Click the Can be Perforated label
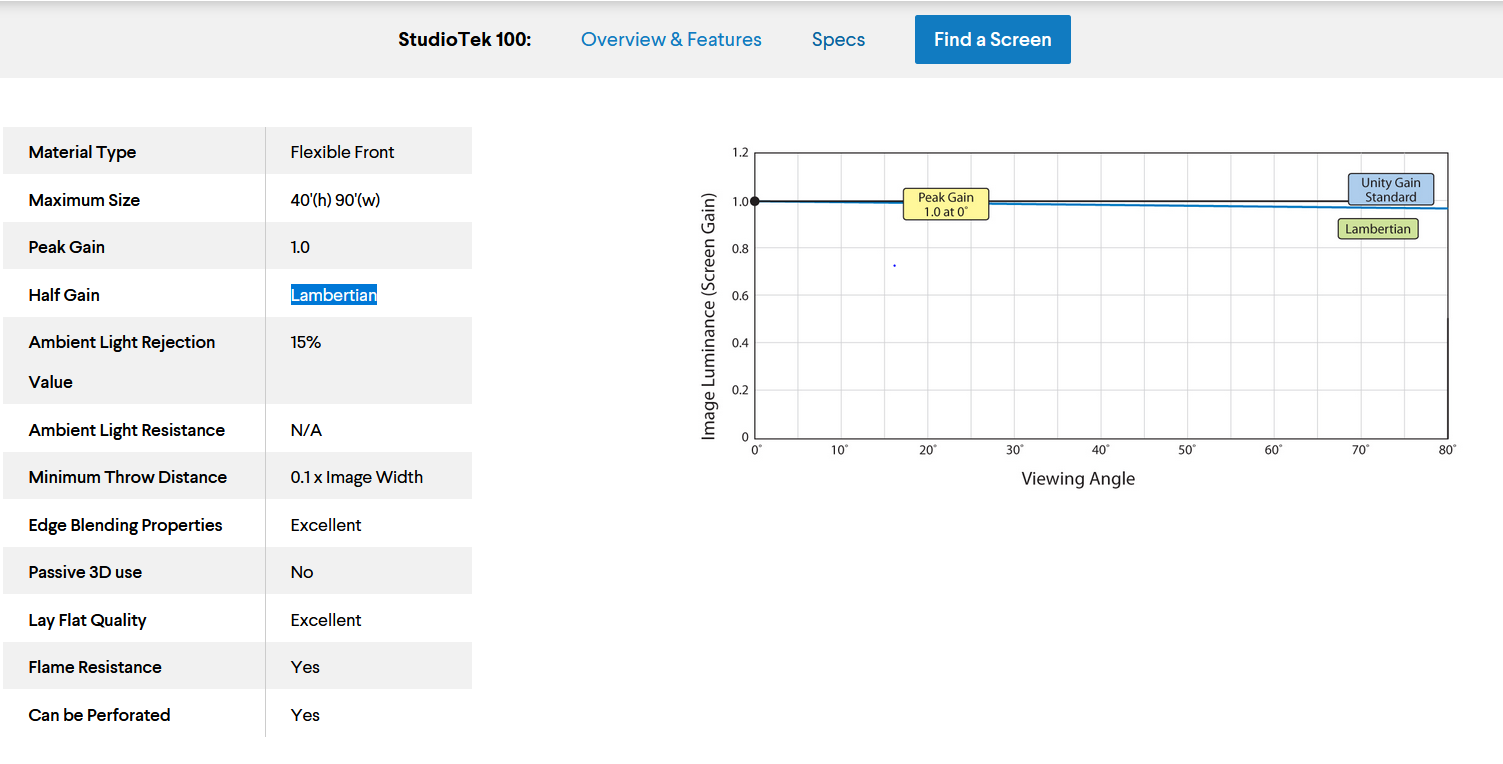This screenshot has width=1503, height=764. [x=99, y=715]
